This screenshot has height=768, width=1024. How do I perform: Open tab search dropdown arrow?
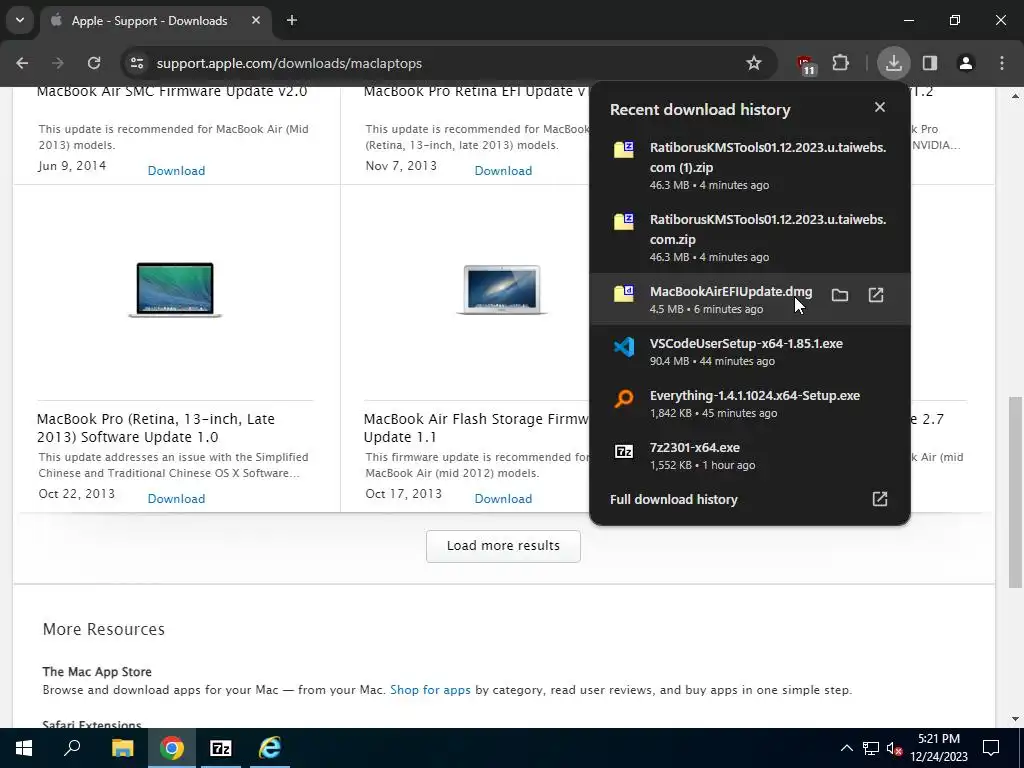[x=20, y=20]
